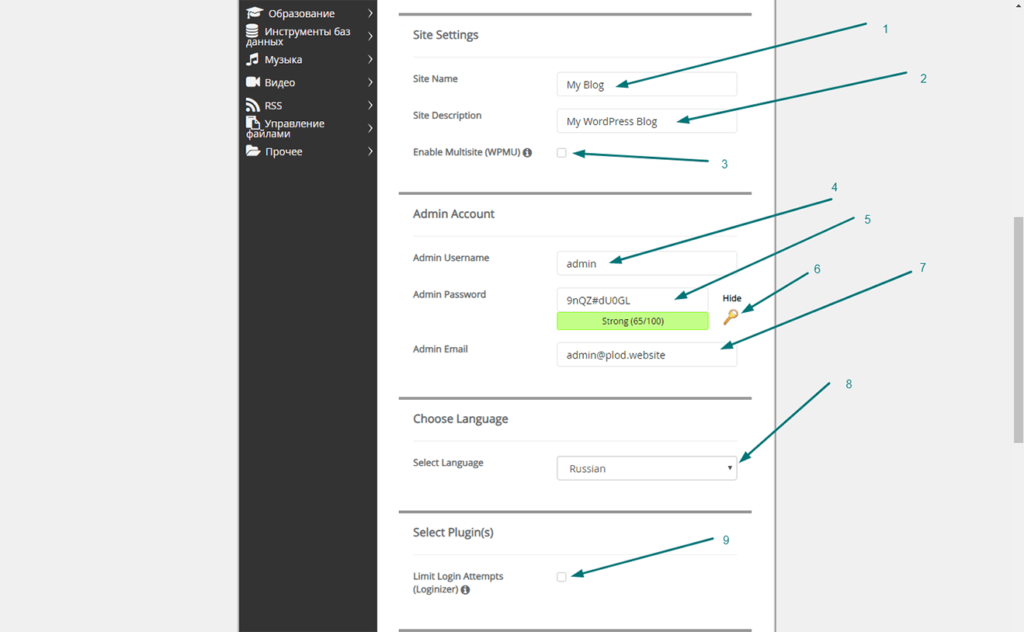Click the database stack icon beside Инструменты баз данных
This screenshot has height=632, width=1024.
252,31
